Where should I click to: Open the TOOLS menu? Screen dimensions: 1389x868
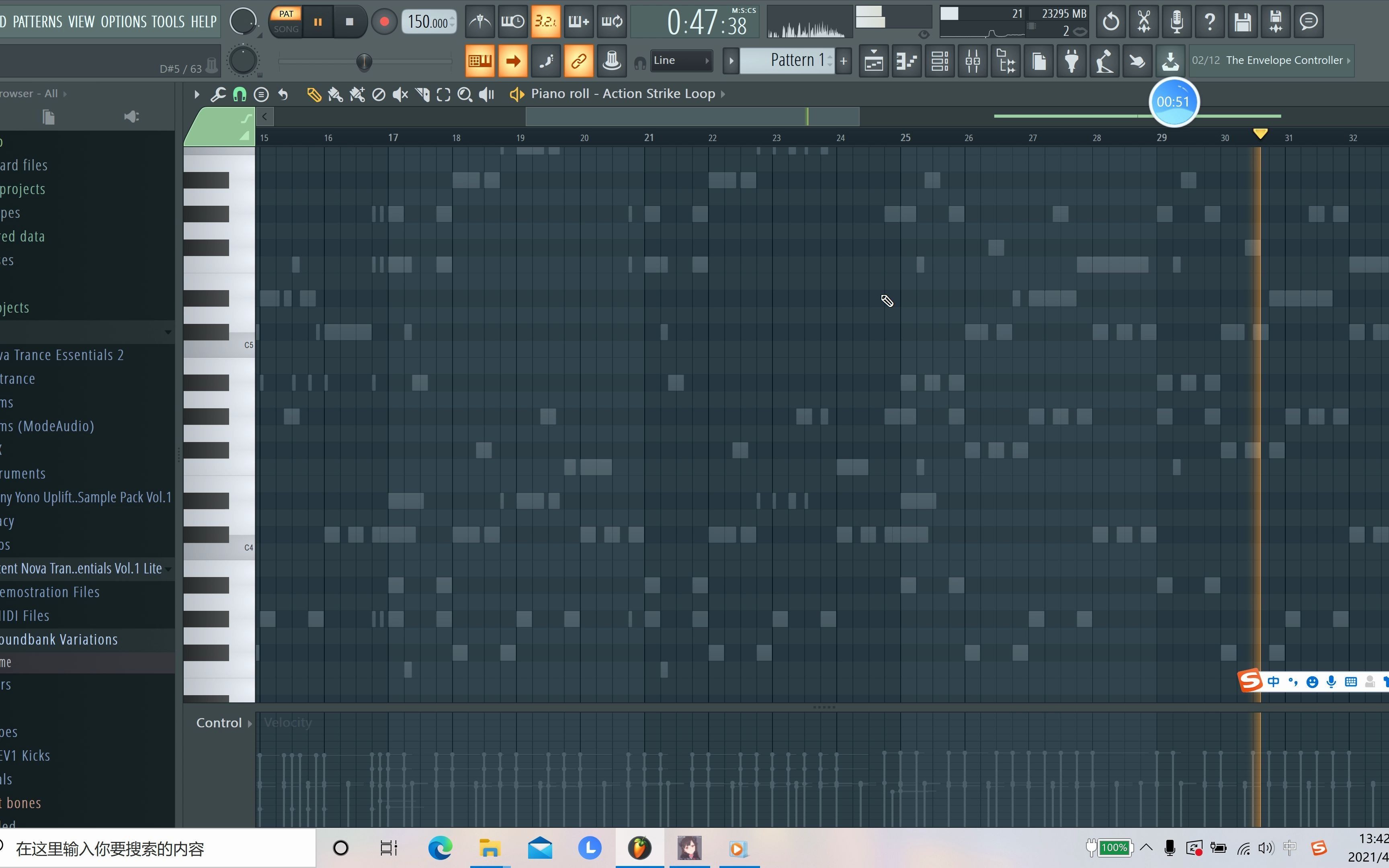point(168,22)
